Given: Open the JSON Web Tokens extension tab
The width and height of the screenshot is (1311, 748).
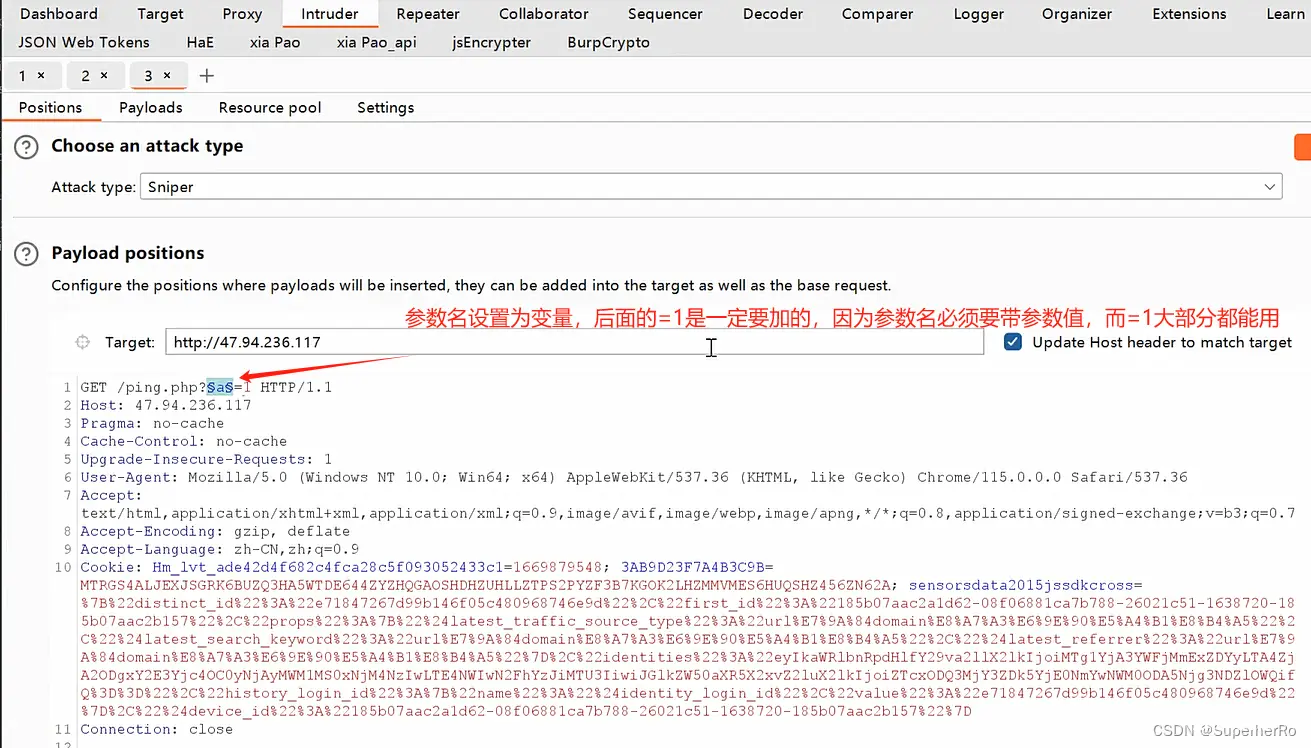Looking at the screenshot, I should tap(84, 42).
